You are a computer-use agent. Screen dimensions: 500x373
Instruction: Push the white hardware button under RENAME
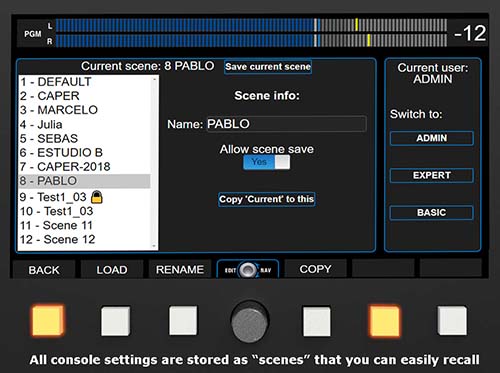point(183,321)
